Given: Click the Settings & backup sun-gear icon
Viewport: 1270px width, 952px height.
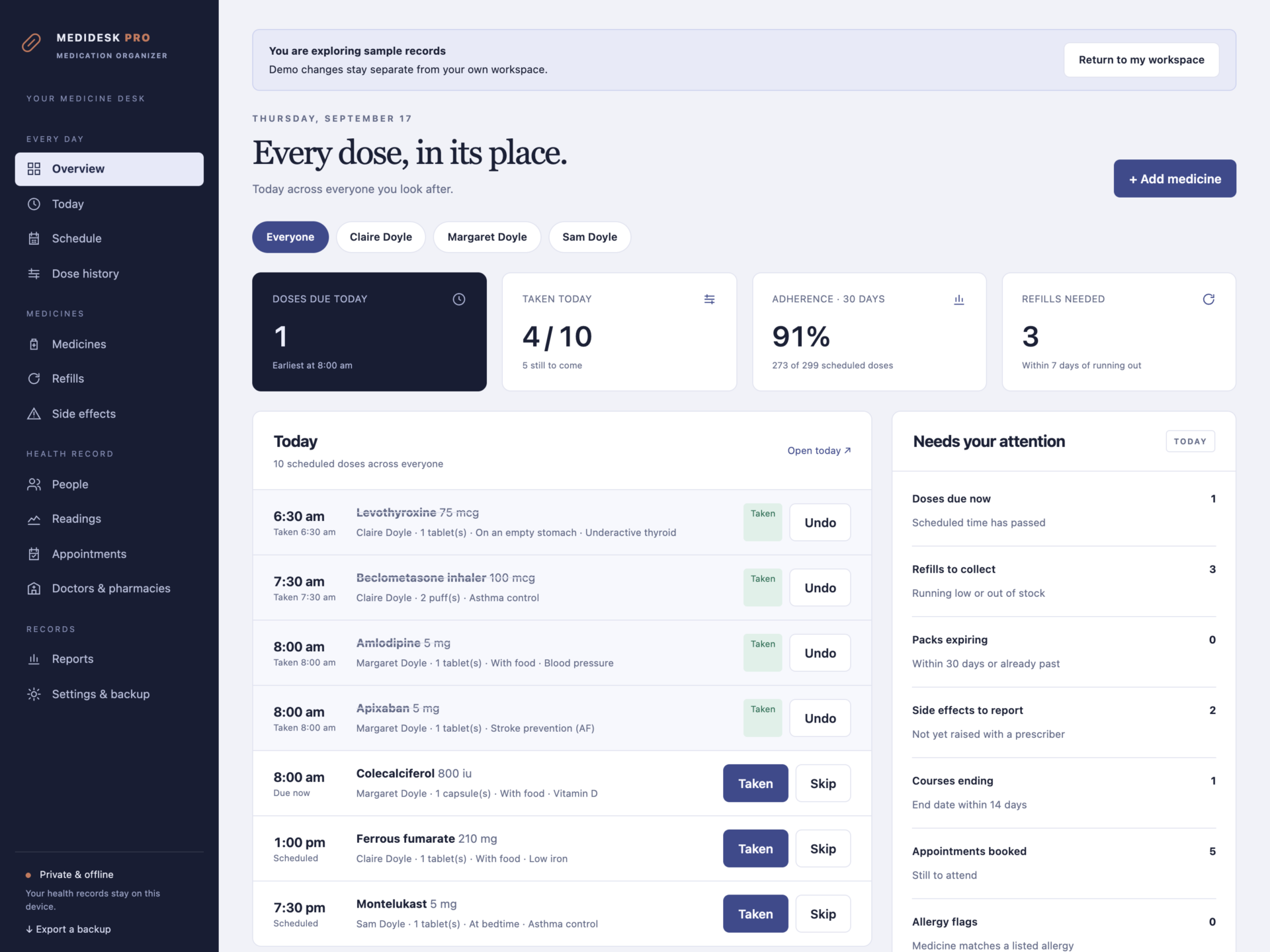Looking at the screenshot, I should pos(34,694).
